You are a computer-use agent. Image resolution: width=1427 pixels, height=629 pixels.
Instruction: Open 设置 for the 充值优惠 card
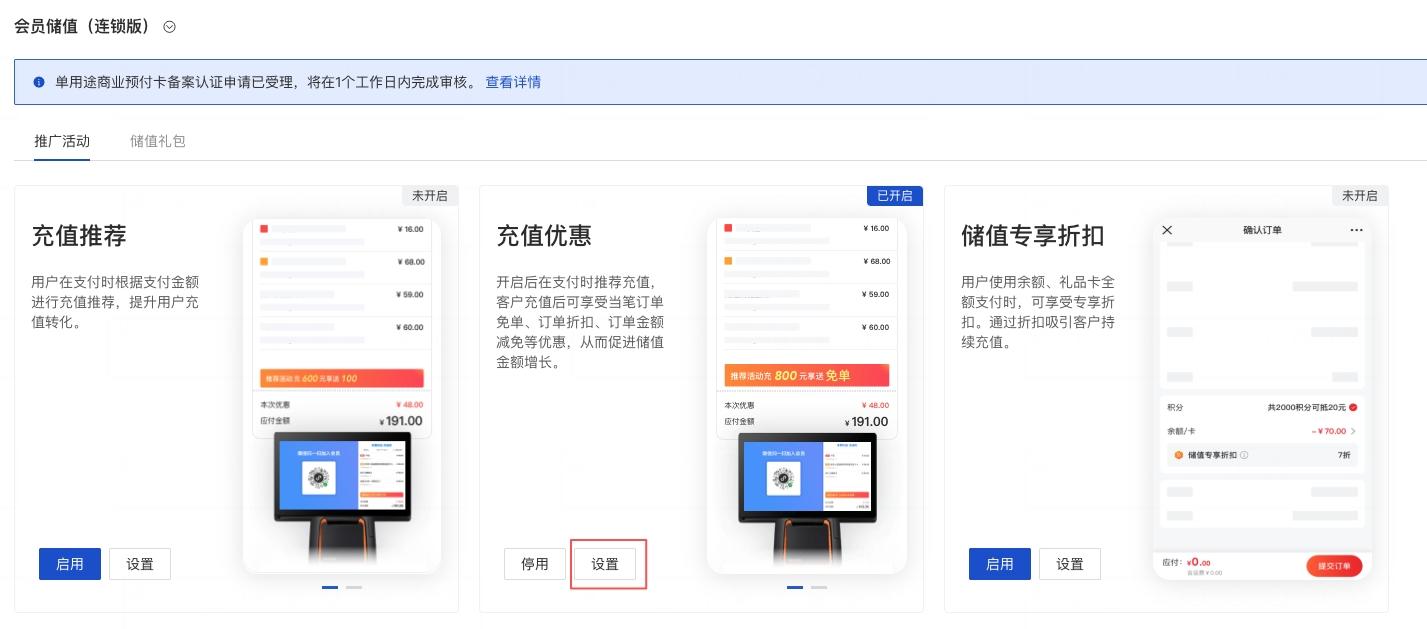(x=605, y=564)
